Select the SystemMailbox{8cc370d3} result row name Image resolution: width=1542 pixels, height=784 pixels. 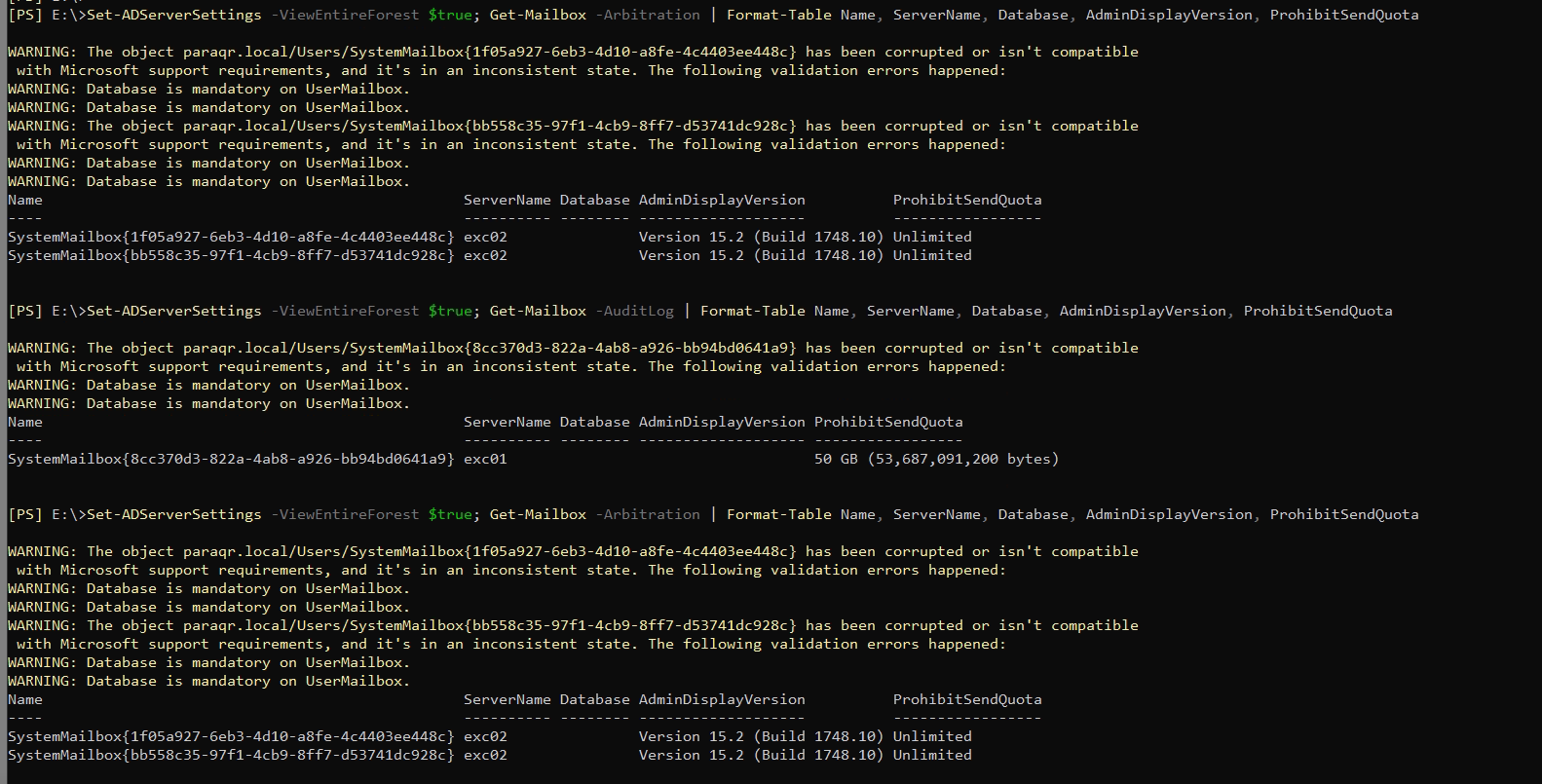pos(231,459)
